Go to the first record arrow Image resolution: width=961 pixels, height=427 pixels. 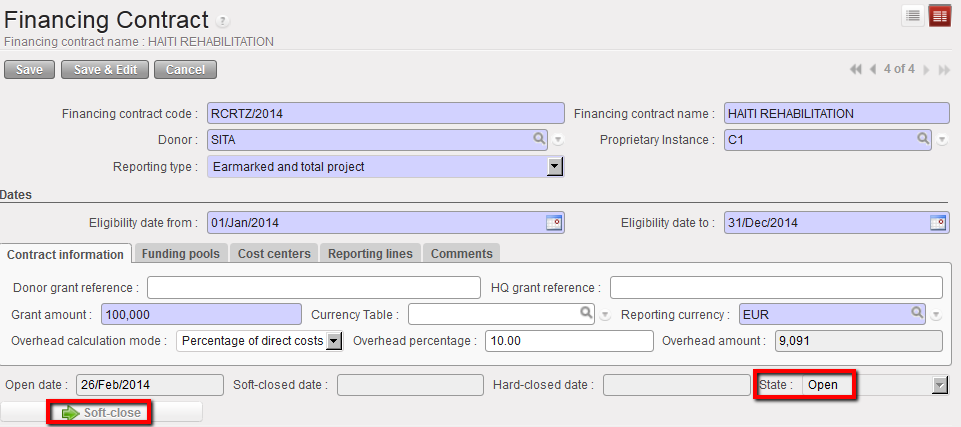[x=856, y=69]
